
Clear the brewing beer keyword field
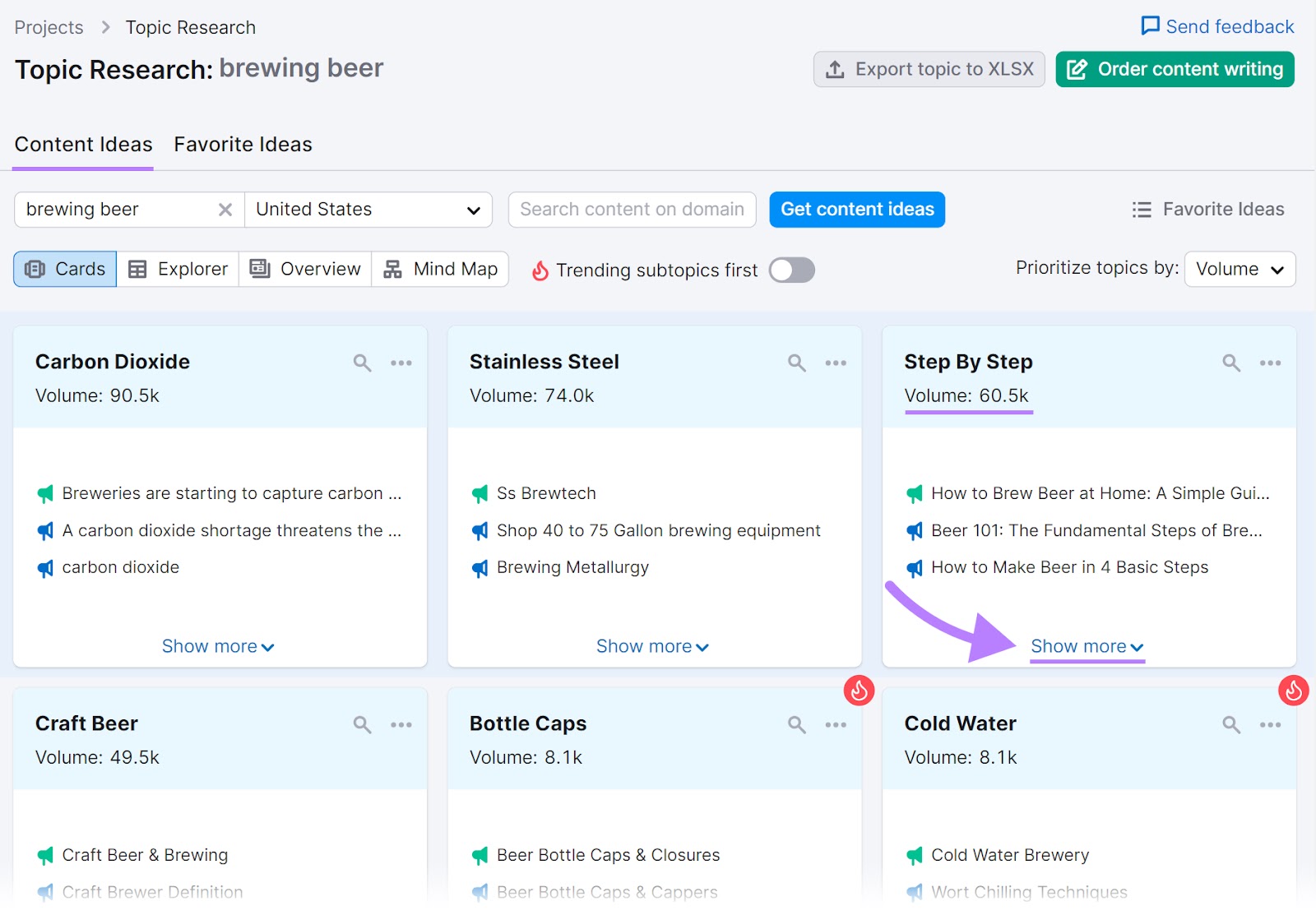[x=225, y=210]
